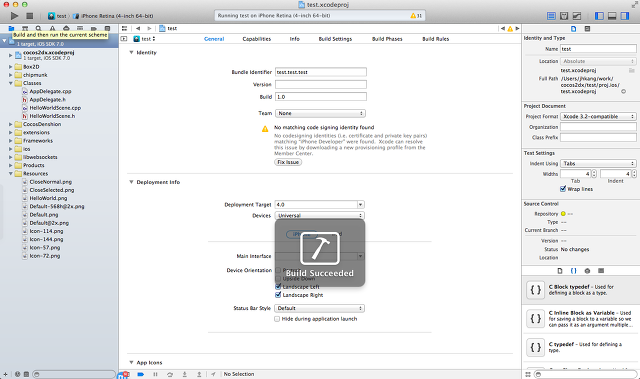Show the File Template library
640x379 pixels.
(560, 271)
